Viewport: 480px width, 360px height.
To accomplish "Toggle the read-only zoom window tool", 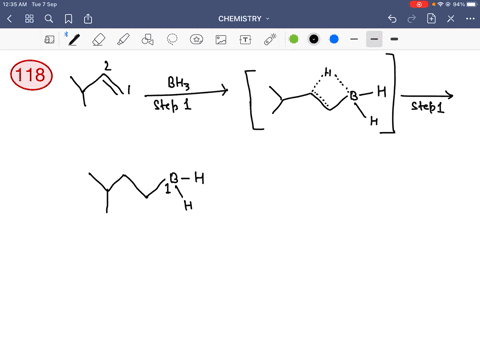I will pyautogui.click(x=49, y=40).
